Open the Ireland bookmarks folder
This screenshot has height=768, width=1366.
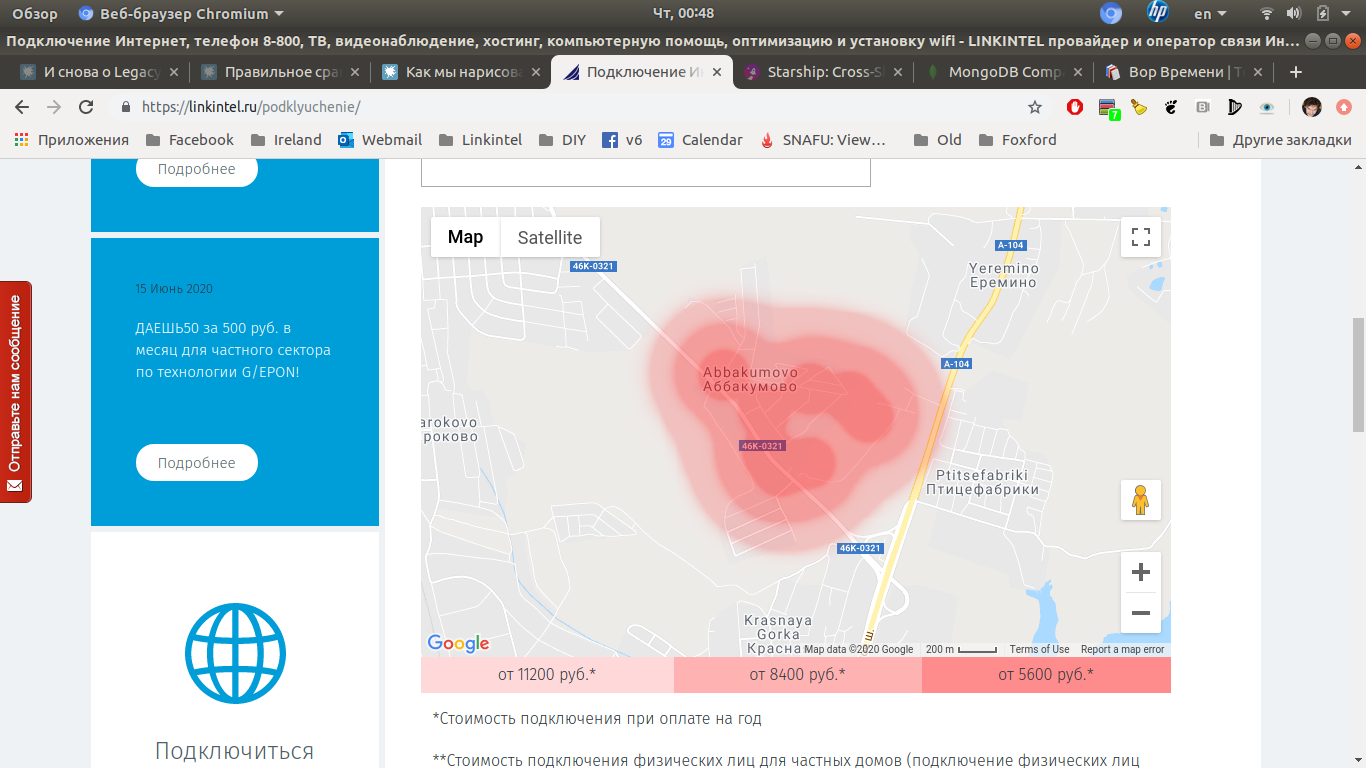point(286,140)
